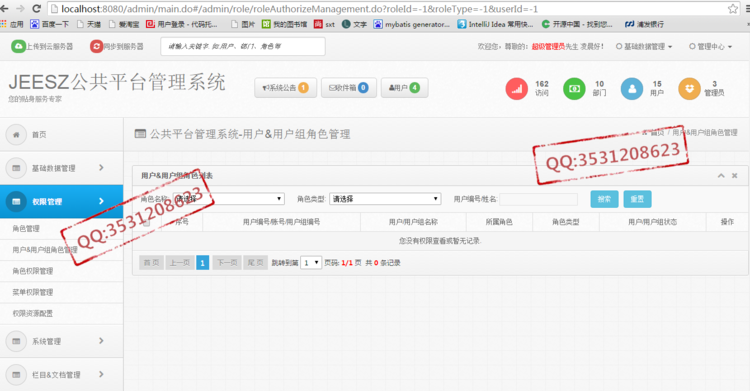Click the 超级管理员 username link

click(548, 46)
